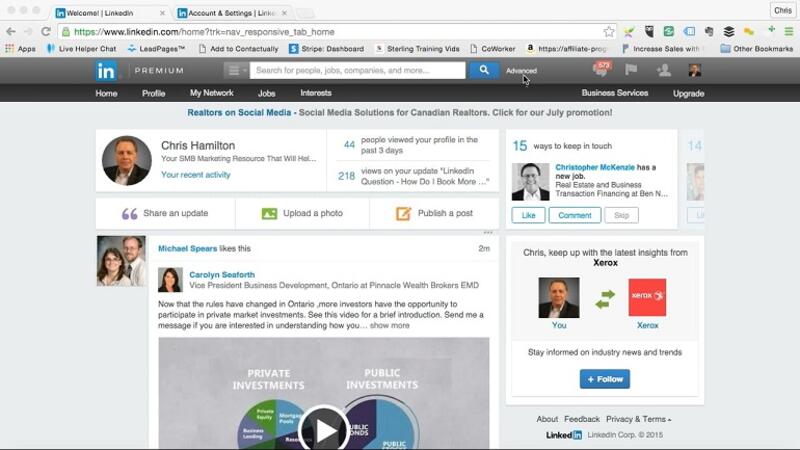Open Michael Spears profile link

pos(187,248)
